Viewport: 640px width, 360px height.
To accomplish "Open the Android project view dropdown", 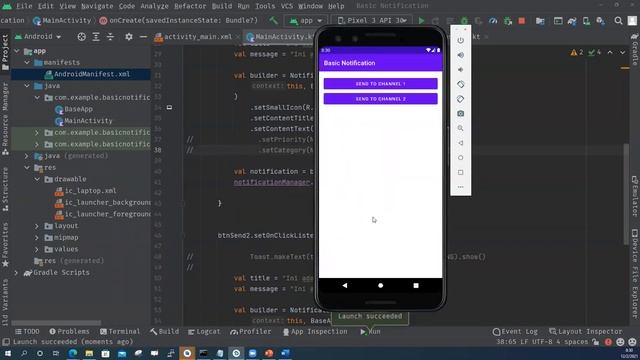I will (x=38, y=37).
